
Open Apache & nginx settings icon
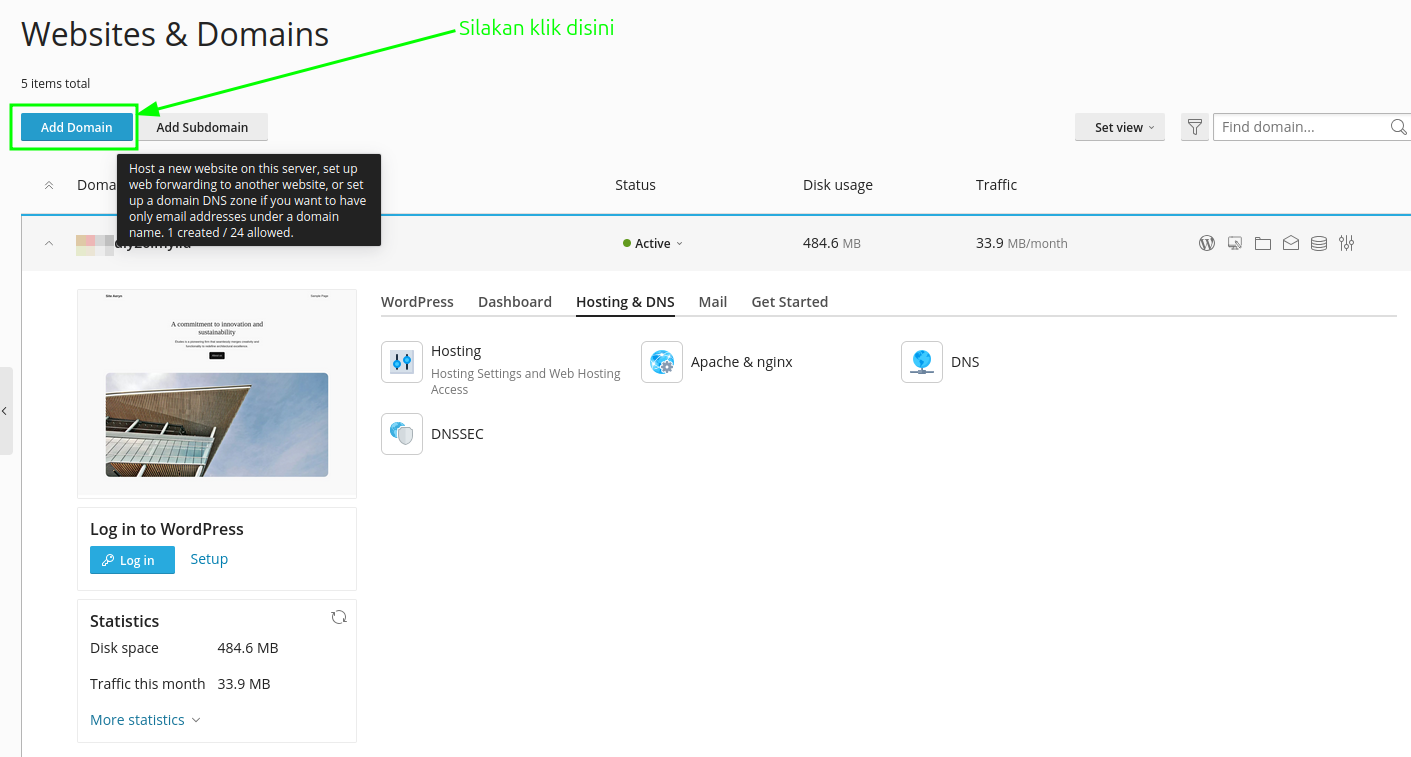tap(662, 362)
